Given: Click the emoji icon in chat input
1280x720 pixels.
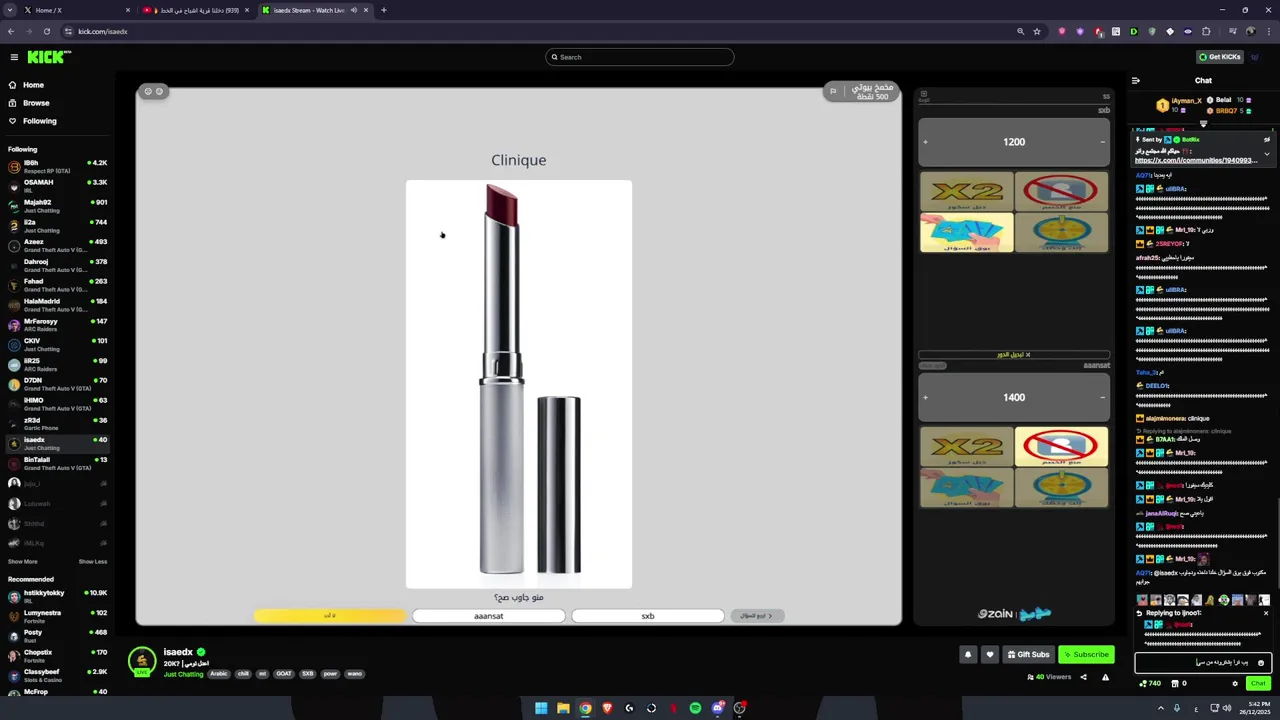Looking at the screenshot, I should (x=1260, y=662).
